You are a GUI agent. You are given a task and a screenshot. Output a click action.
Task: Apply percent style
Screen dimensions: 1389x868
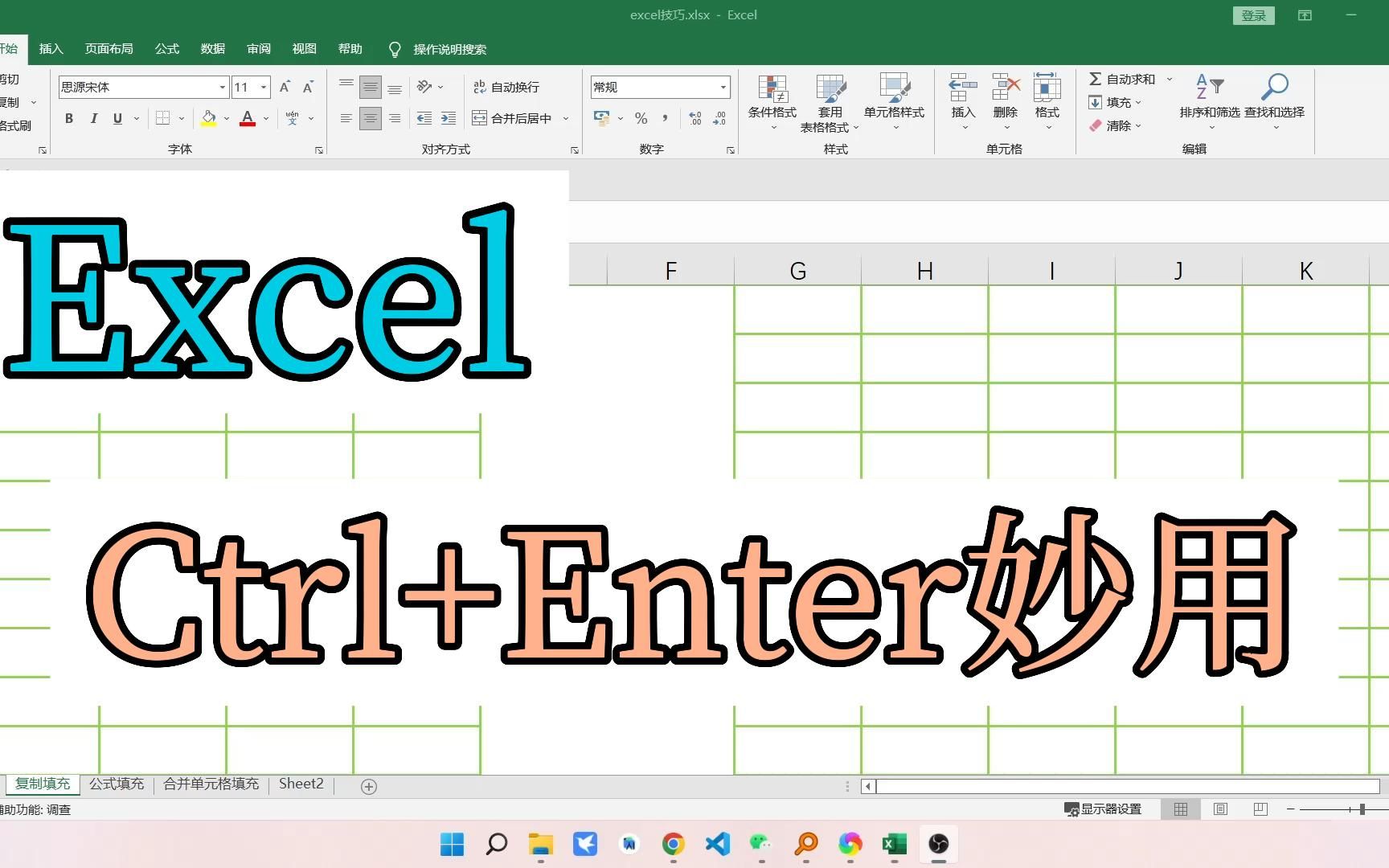click(x=641, y=118)
